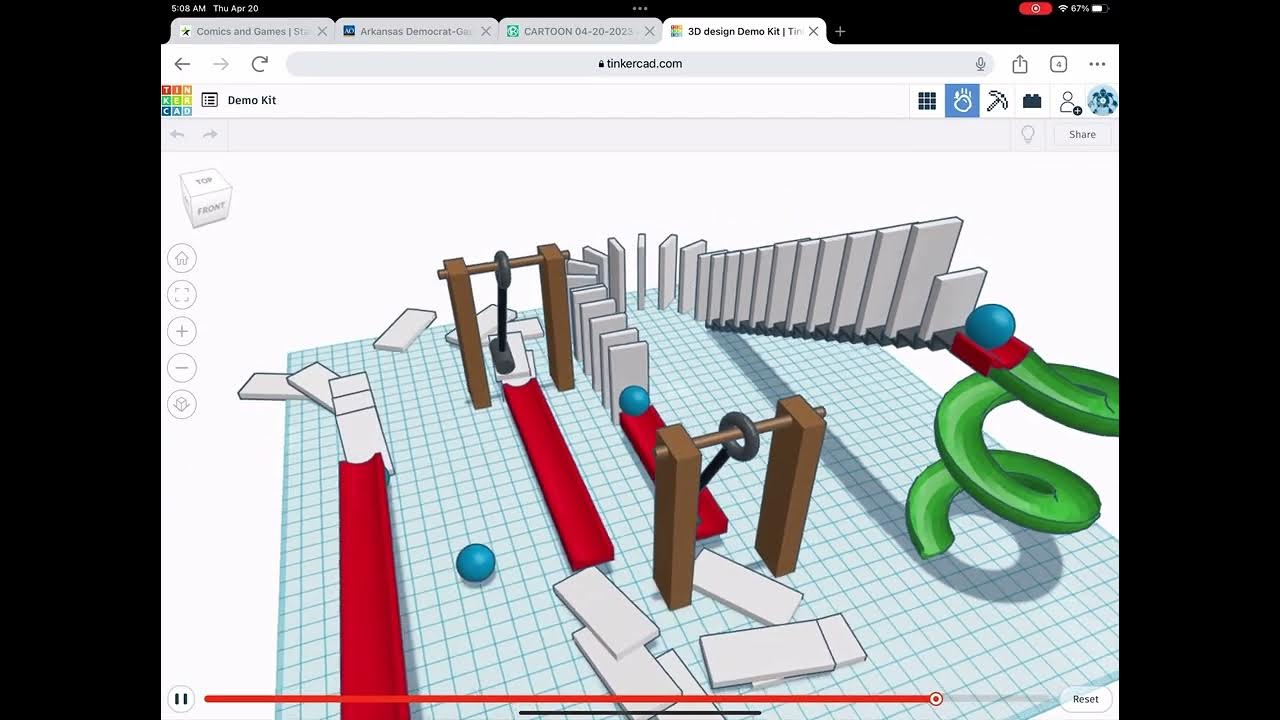Go forward in the browser

point(221,64)
